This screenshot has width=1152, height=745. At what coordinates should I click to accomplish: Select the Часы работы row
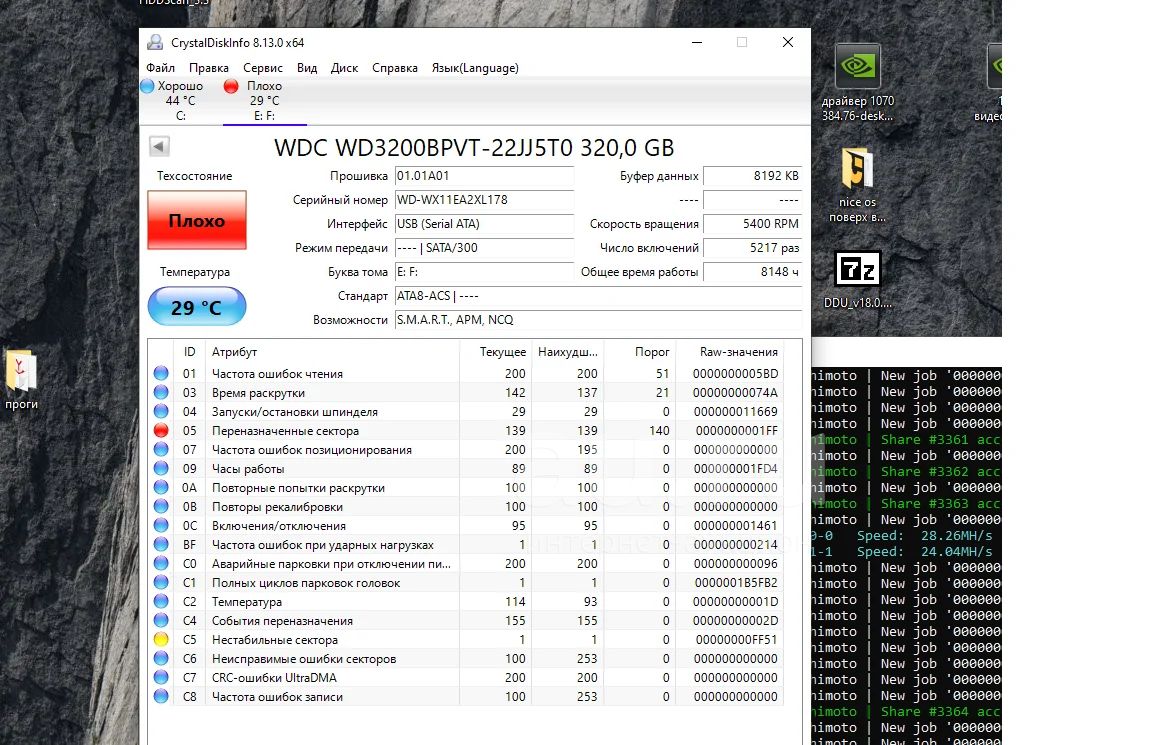[466, 469]
